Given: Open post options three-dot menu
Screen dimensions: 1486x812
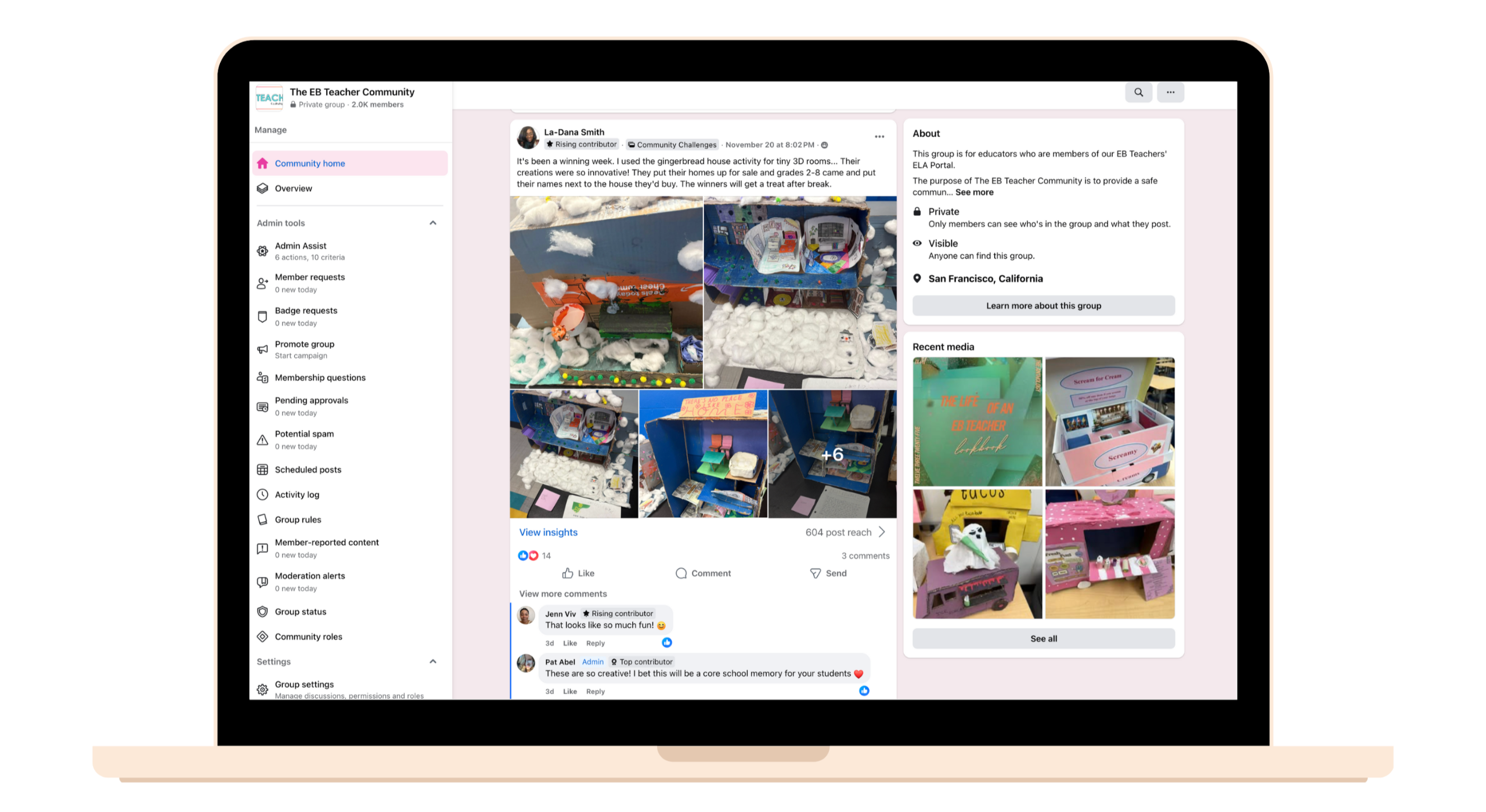Looking at the screenshot, I should (879, 137).
